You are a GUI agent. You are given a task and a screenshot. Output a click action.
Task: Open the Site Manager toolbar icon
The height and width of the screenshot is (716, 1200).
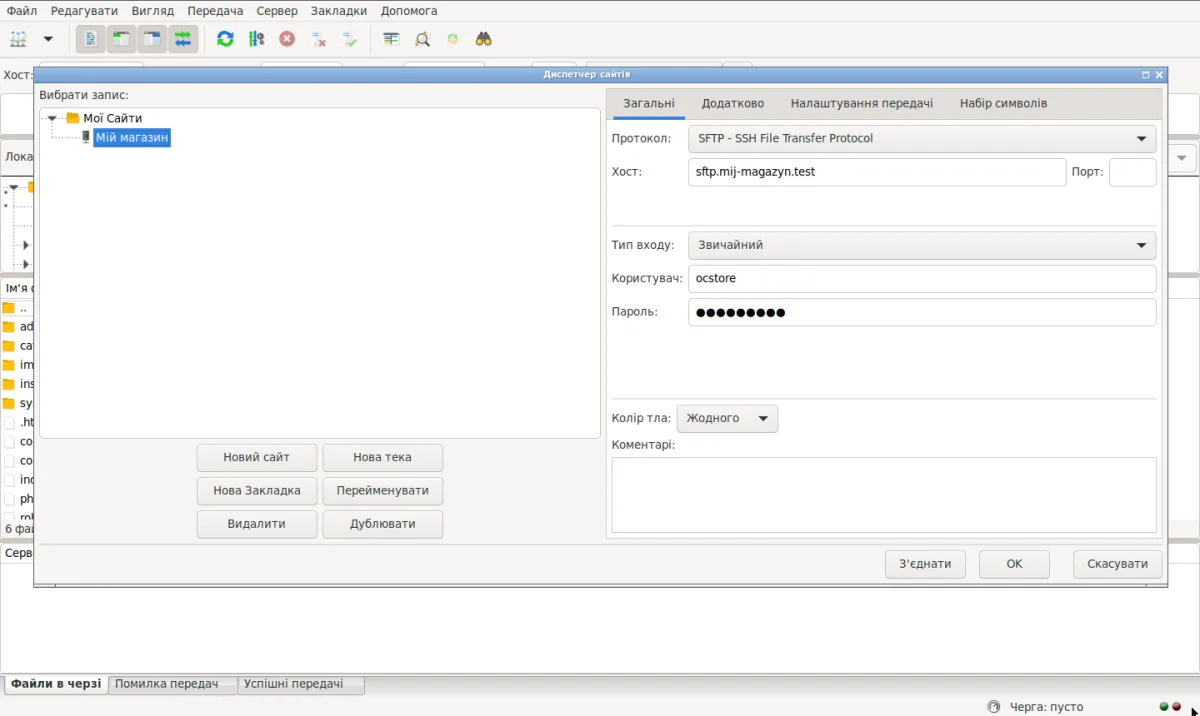click(19, 39)
